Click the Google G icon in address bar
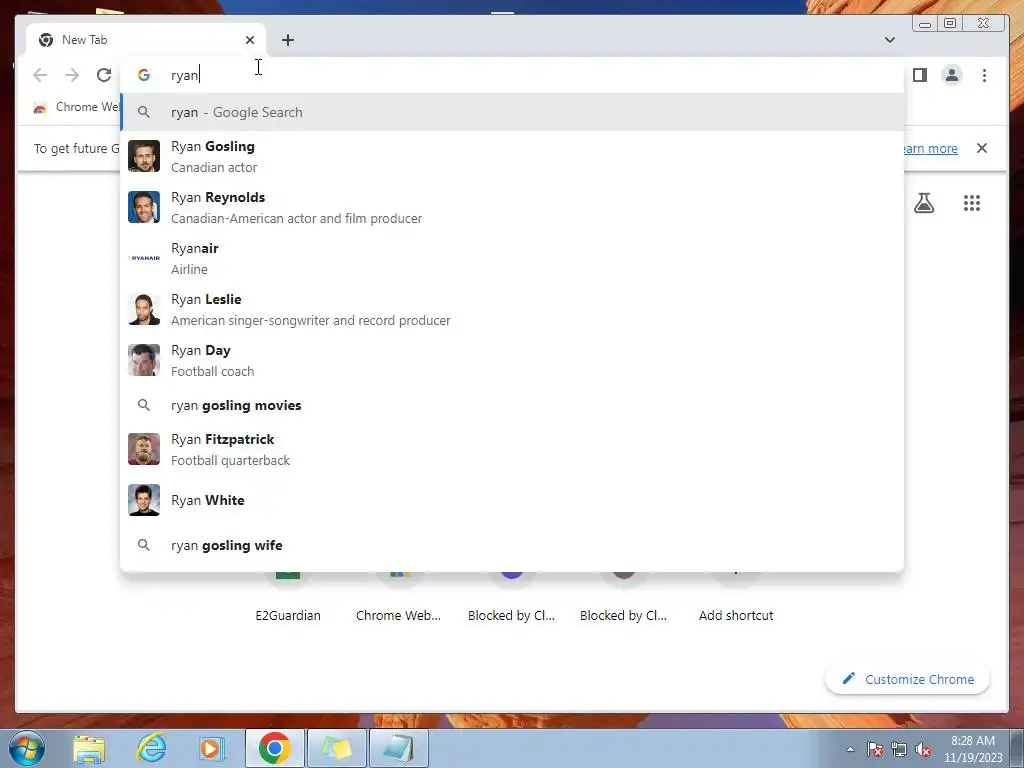This screenshot has width=1024, height=768. (x=144, y=75)
